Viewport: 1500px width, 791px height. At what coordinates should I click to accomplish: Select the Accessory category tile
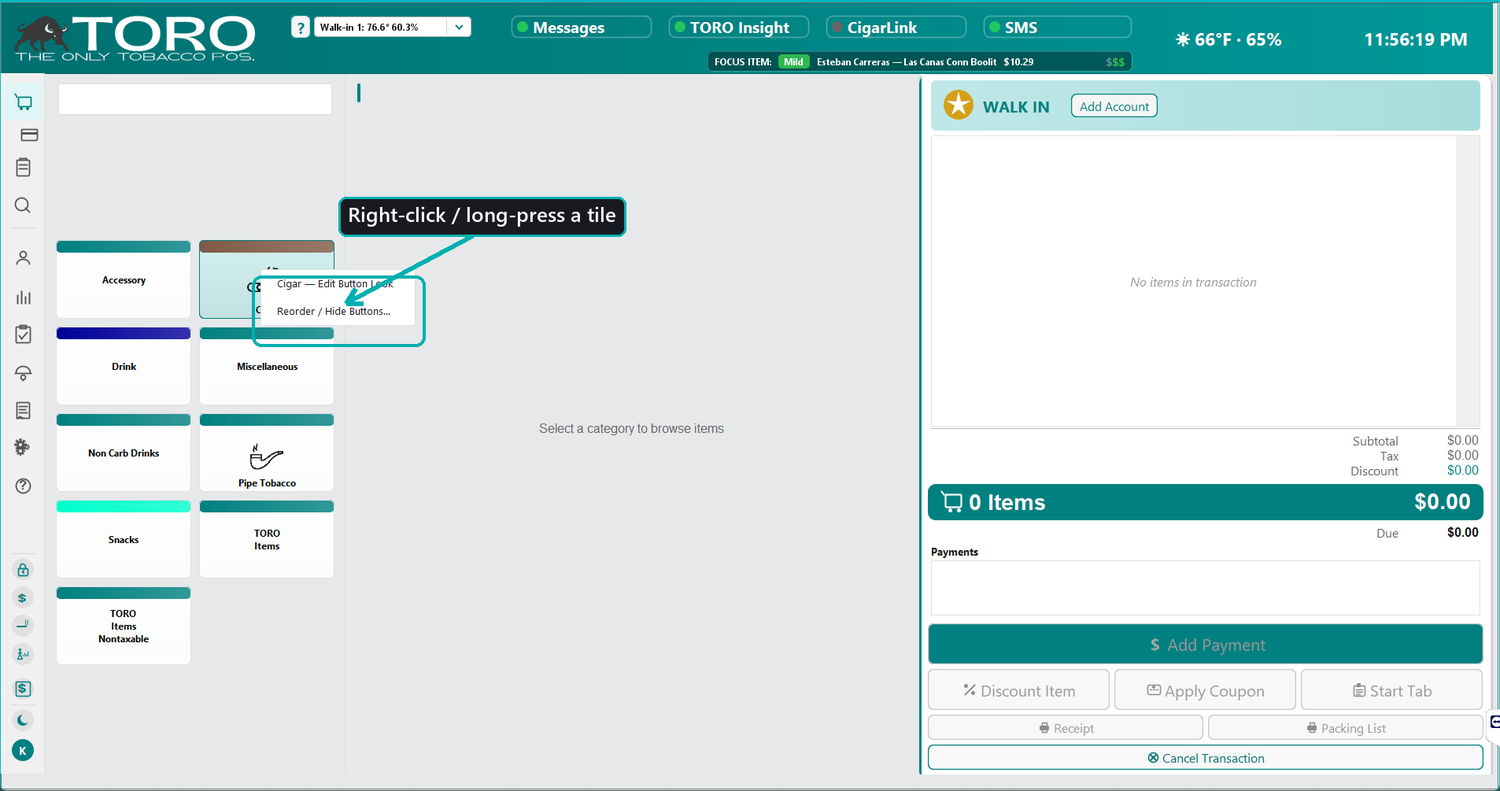(x=124, y=280)
